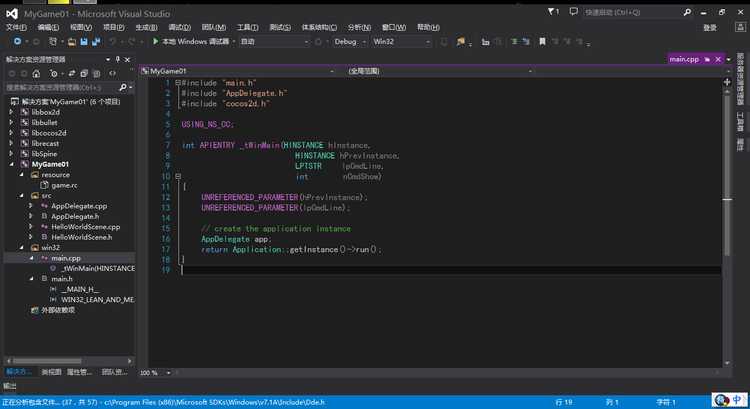Click the Home icon in Solution Explorer toolbar

point(36,73)
